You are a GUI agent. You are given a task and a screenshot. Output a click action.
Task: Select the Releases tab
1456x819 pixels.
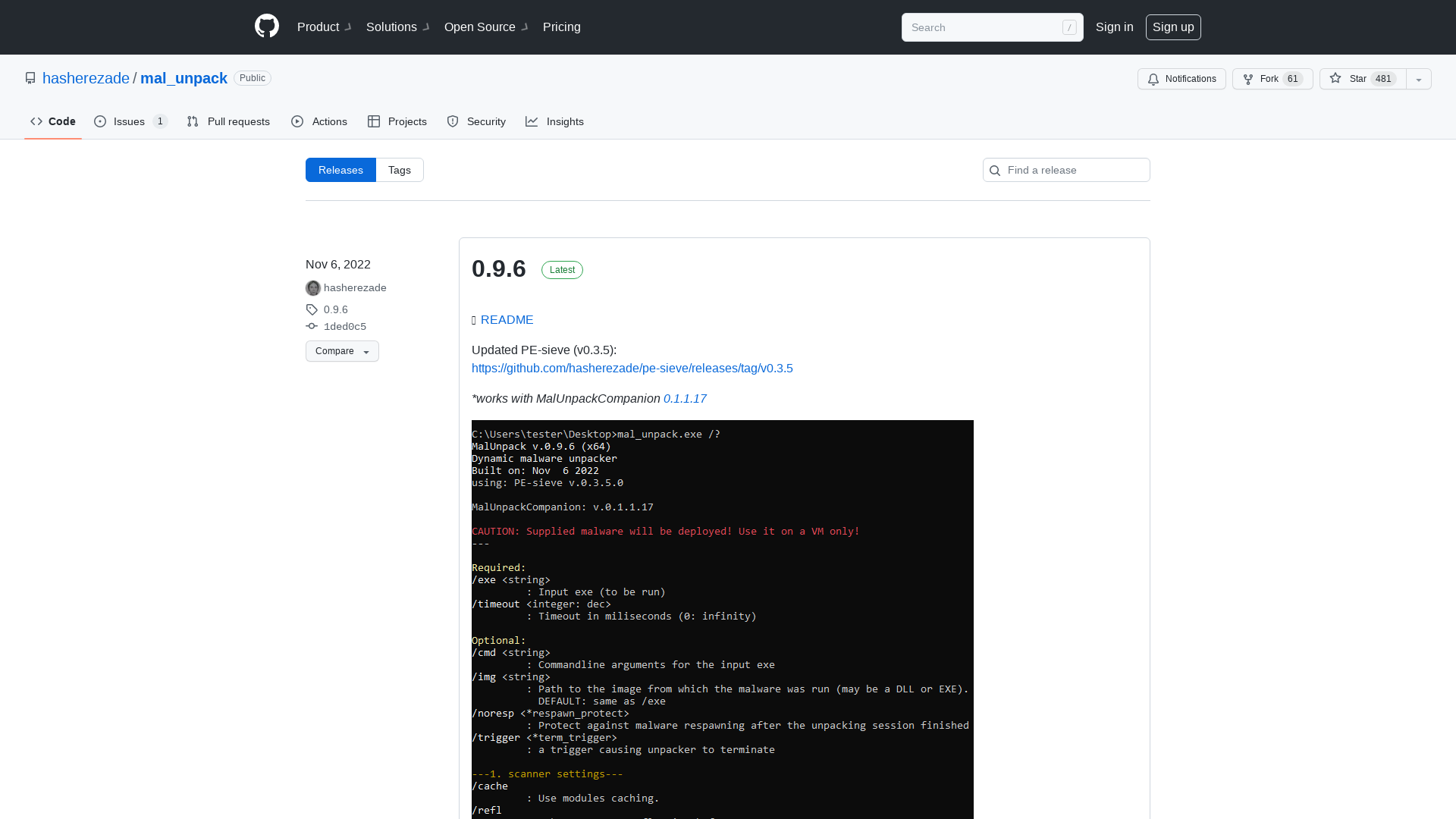[x=340, y=170]
